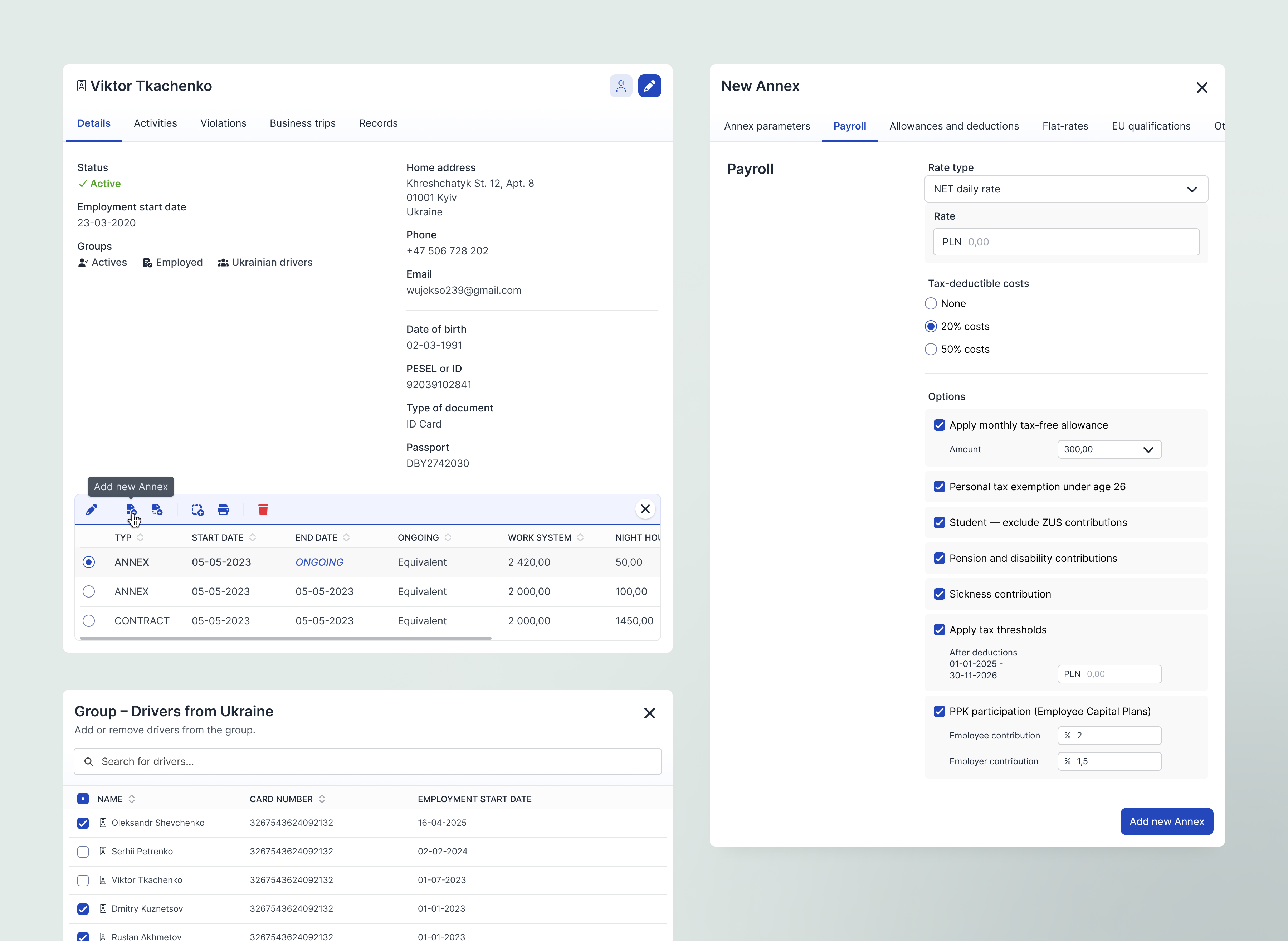This screenshot has height=941, width=1288.
Task: Click the ONGOING end date link
Action: (319, 562)
